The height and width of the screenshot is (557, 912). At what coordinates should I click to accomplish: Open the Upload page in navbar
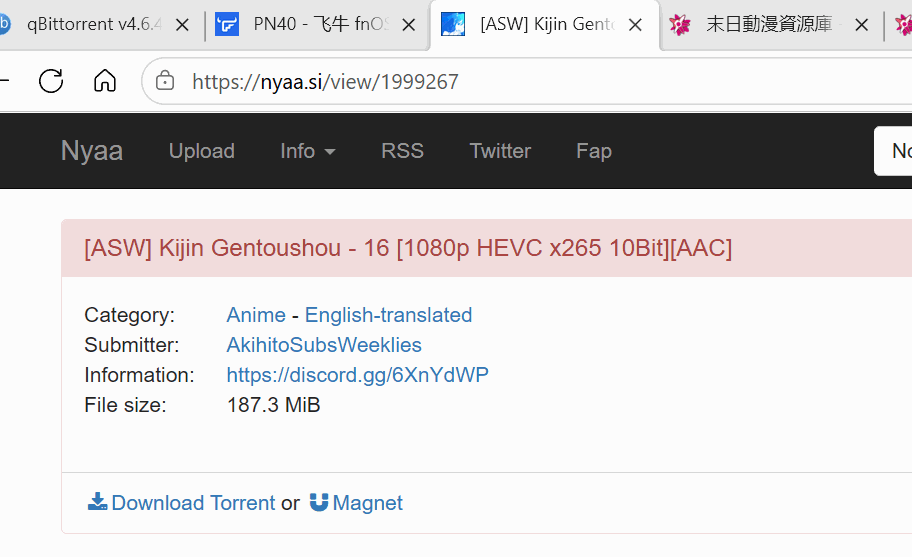(202, 151)
